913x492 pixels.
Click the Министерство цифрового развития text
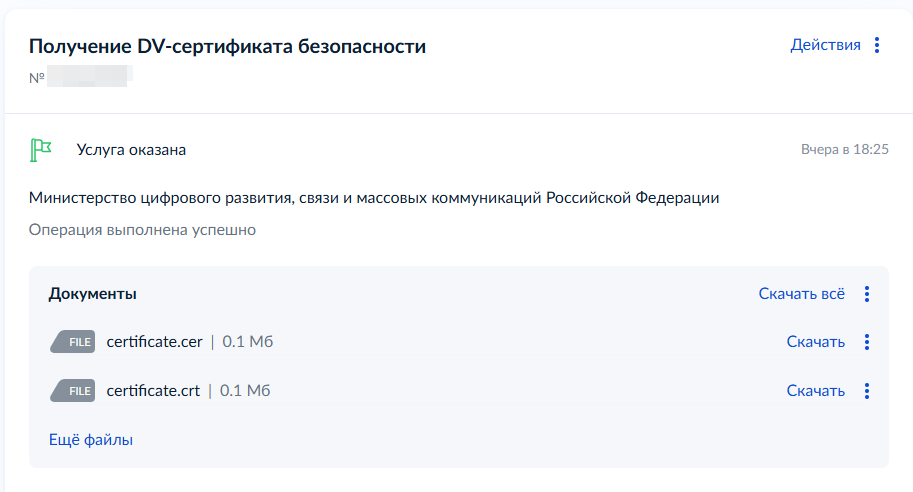[374, 198]
